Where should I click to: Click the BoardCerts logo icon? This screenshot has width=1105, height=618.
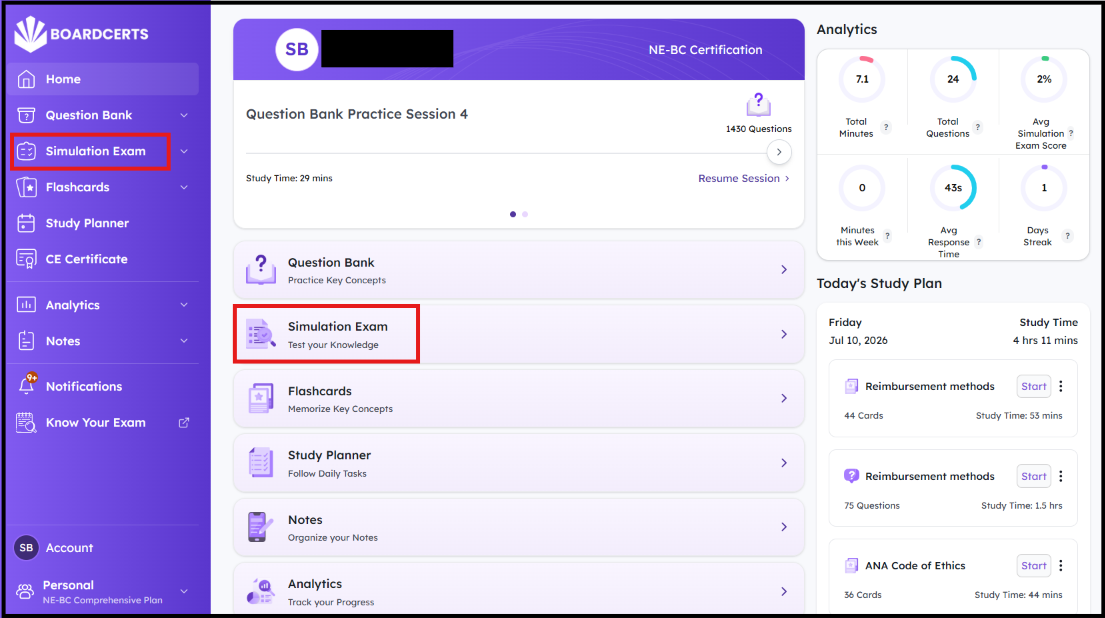[x=30, y=34]
